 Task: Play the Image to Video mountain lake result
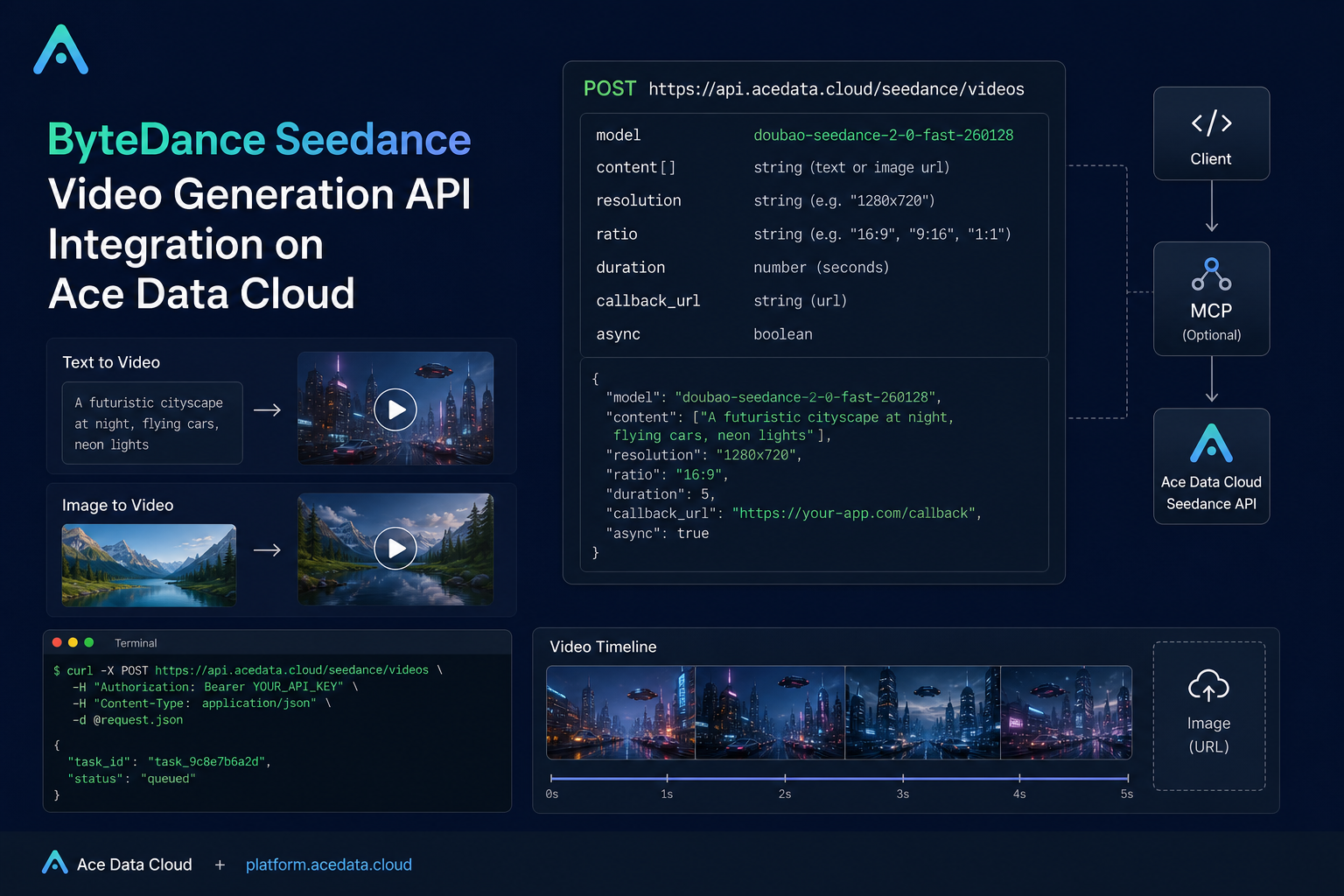pos(395,549)
